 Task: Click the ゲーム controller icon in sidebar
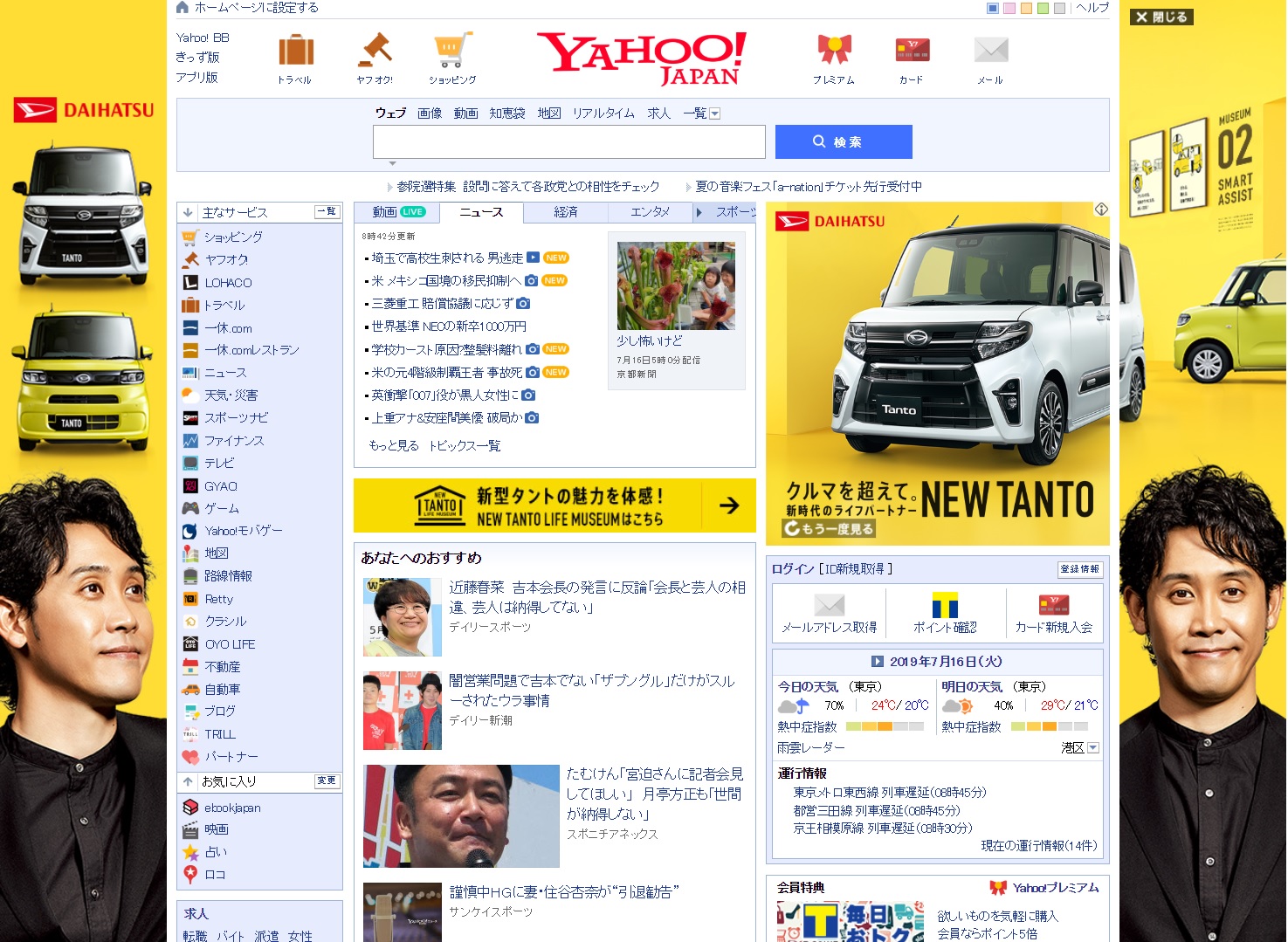pyautogui.click(x=190, y=508)
